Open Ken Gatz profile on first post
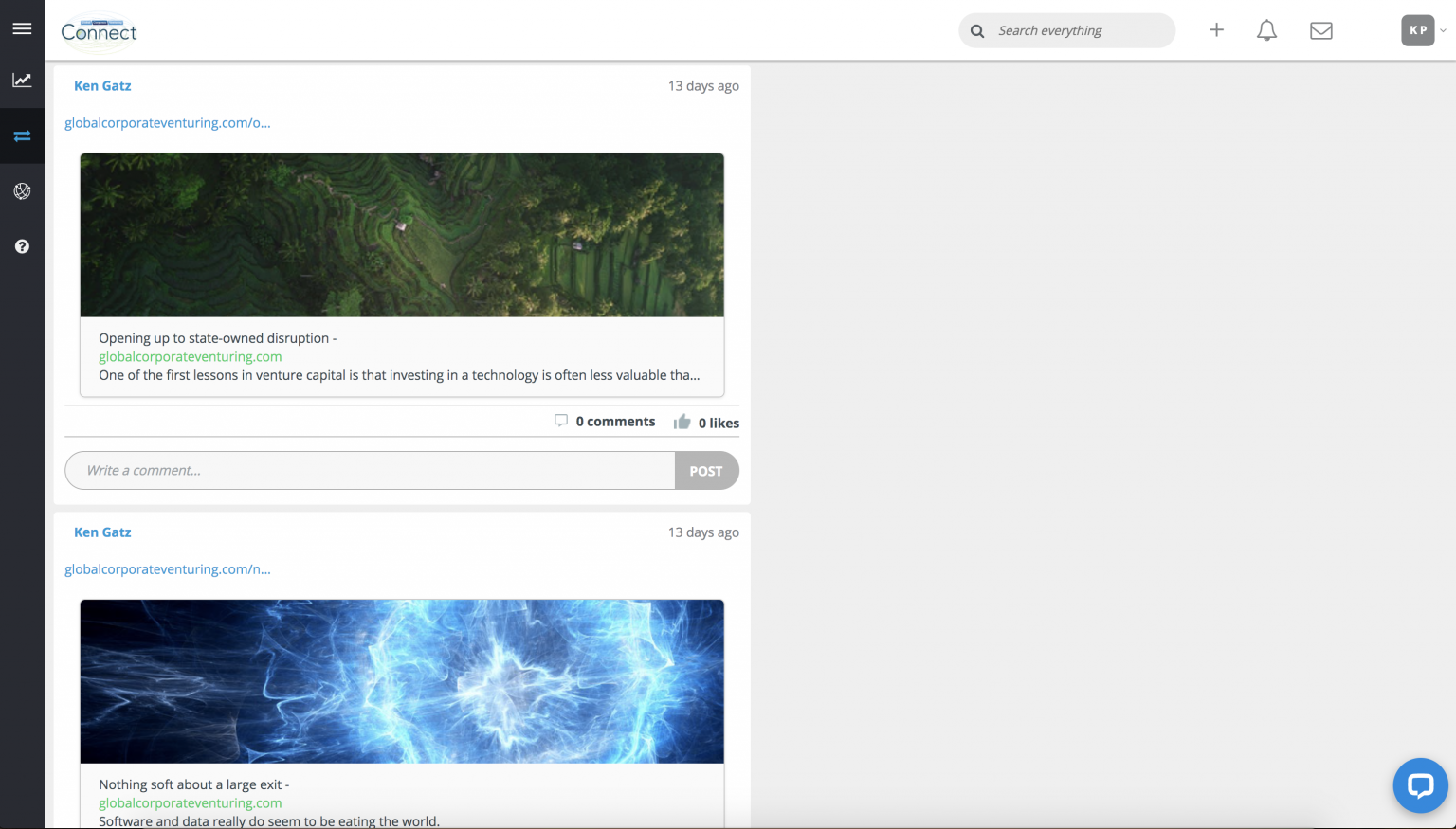The image size is (1456, 829). [102, 86]
